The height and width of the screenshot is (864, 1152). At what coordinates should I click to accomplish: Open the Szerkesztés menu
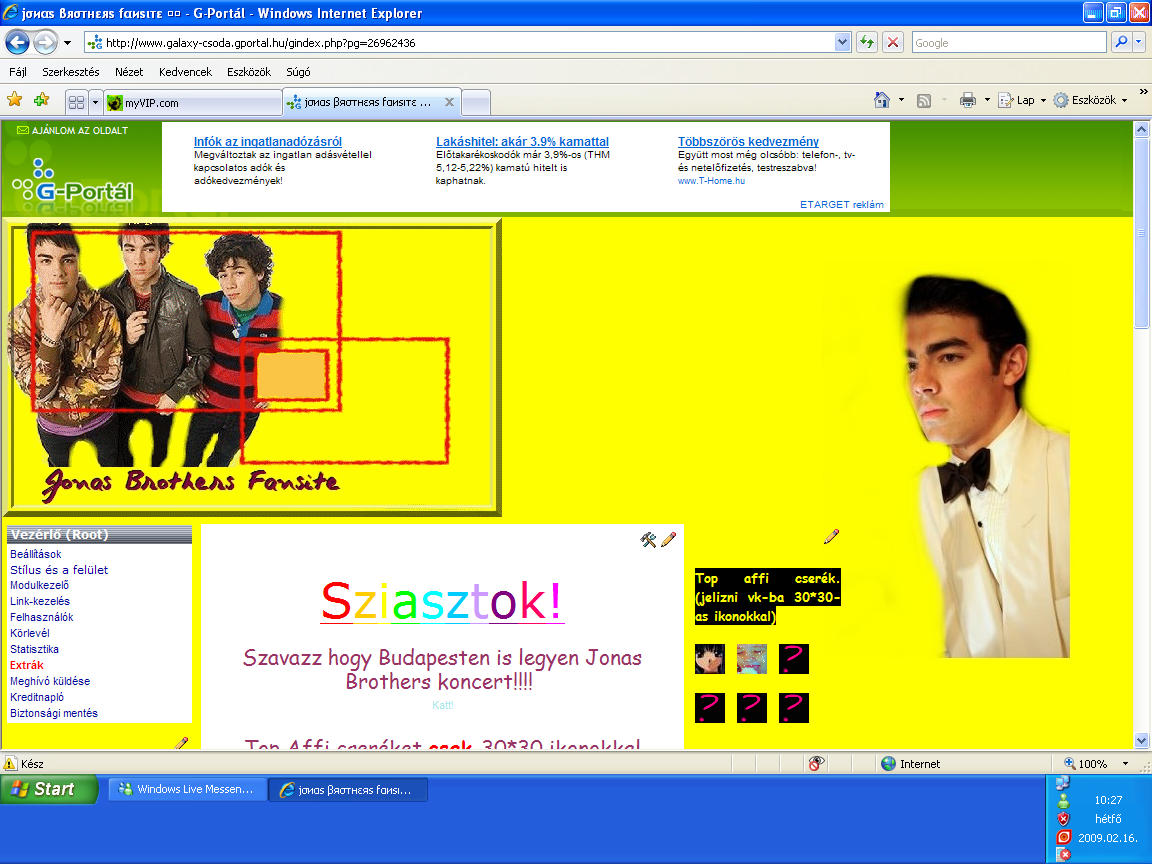tap(71, 72)
